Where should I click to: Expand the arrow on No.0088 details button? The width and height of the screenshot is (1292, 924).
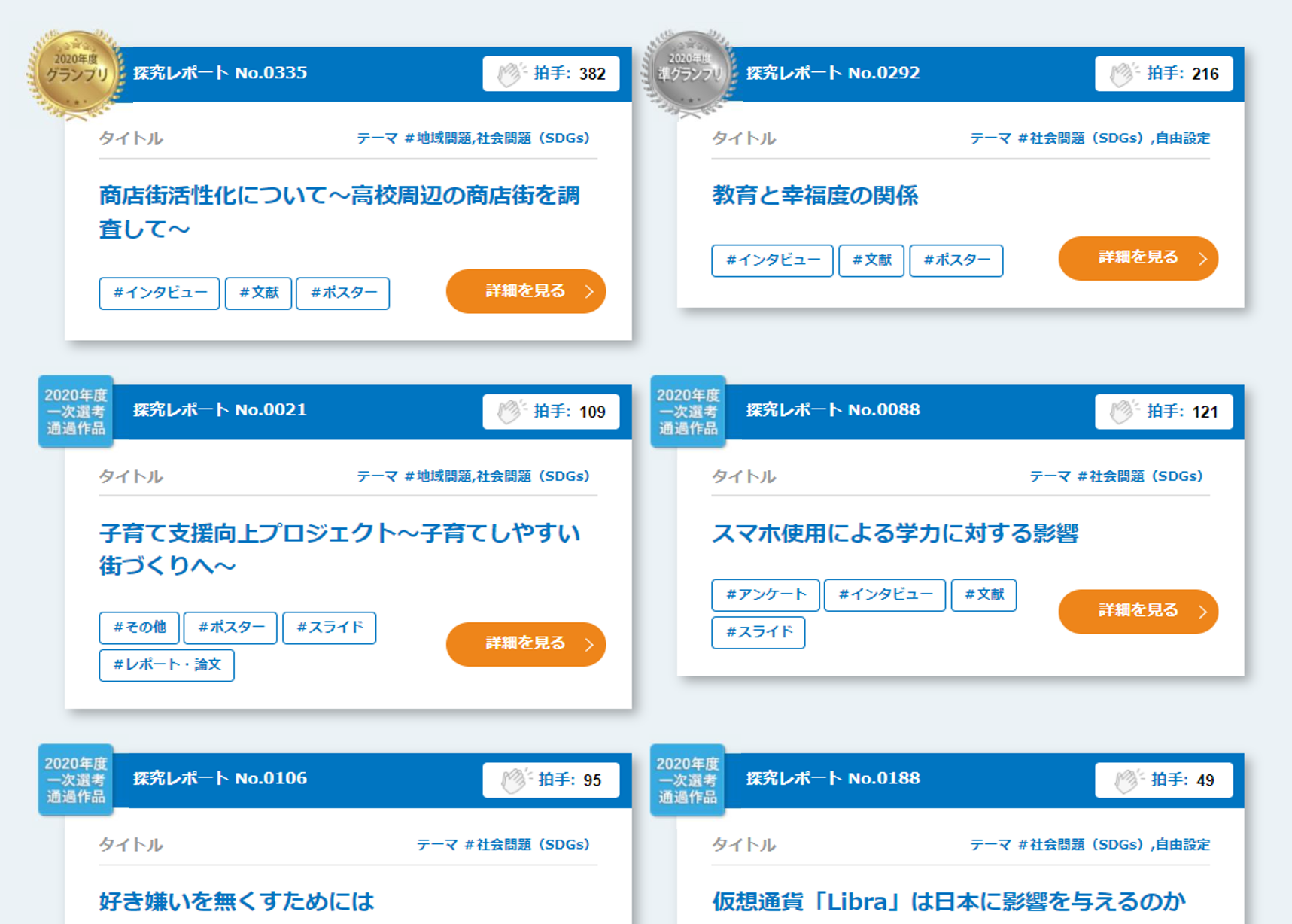point(1202,612)
